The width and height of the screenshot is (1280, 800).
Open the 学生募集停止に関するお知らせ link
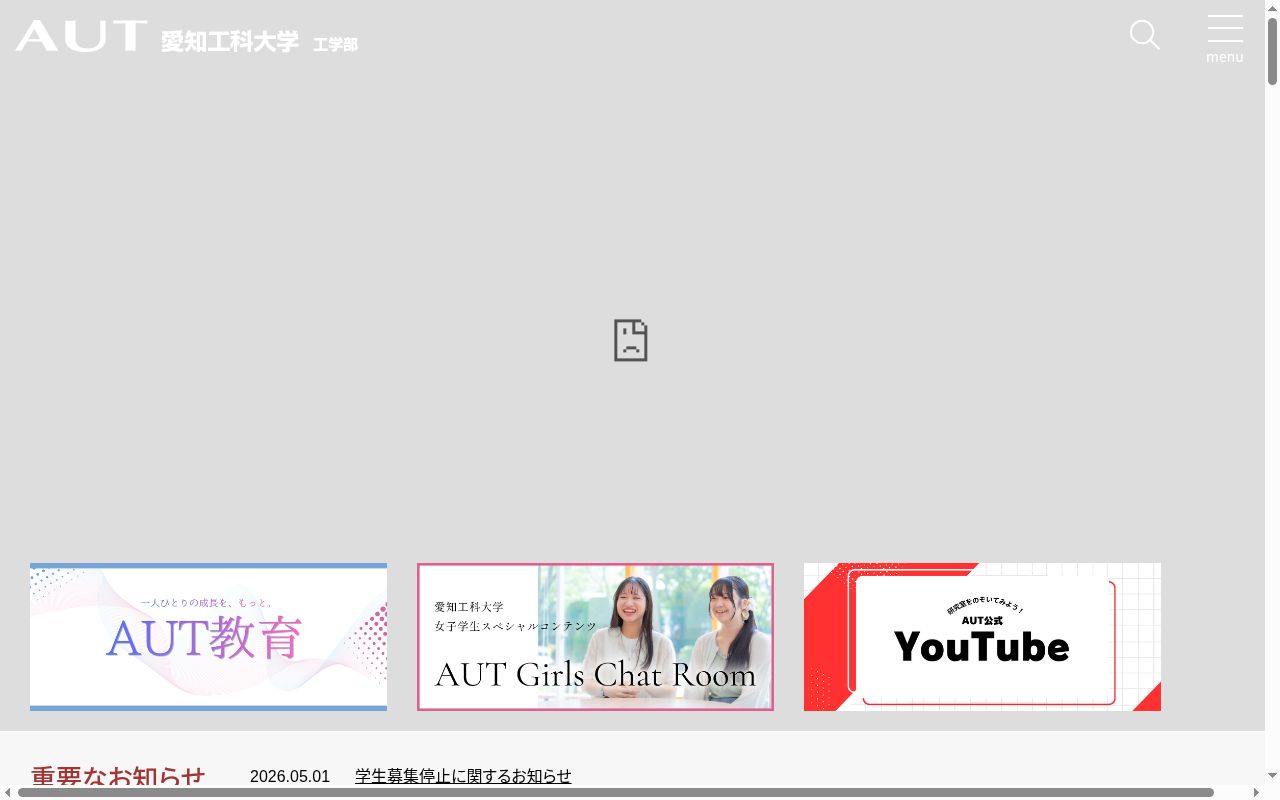coord(463,776)
